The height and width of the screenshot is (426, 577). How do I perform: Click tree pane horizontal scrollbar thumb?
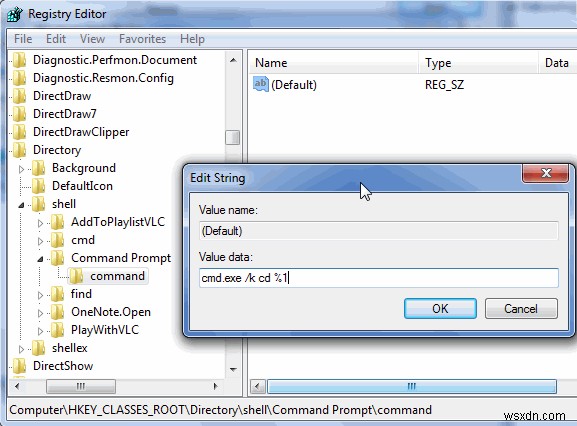click(x=81, y=386)
